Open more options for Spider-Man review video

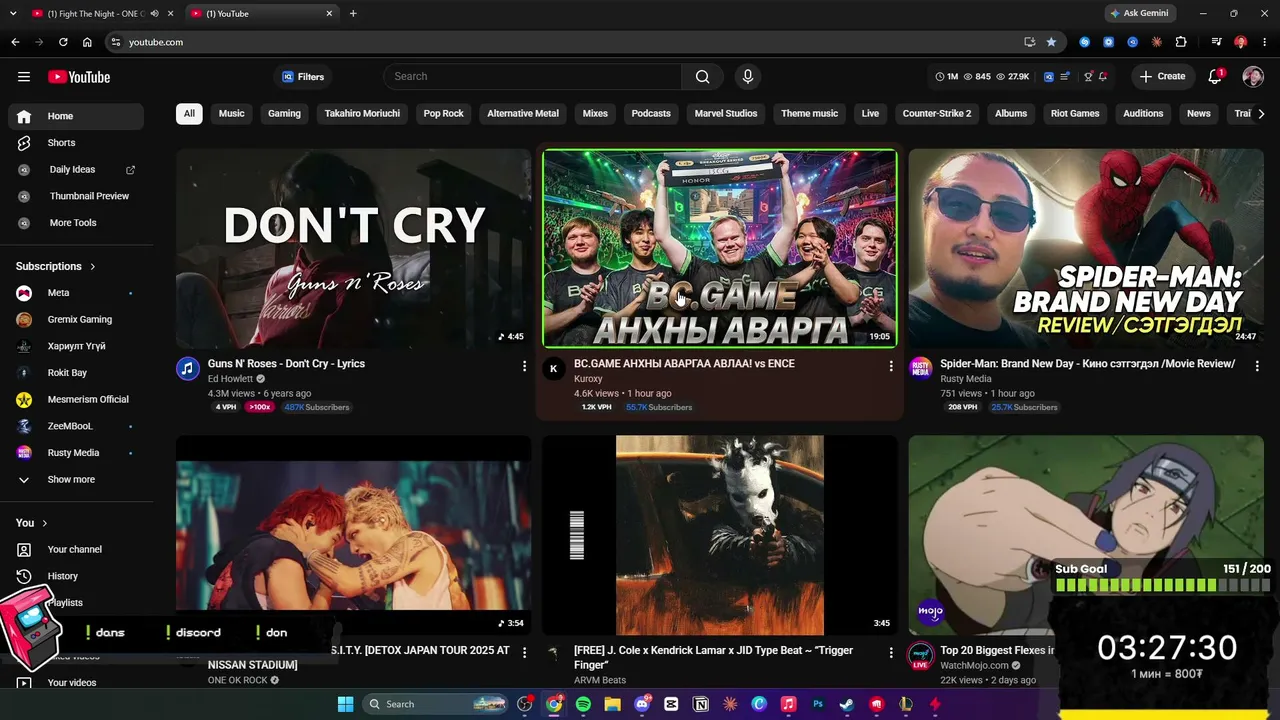click(x=1257, y=366)
